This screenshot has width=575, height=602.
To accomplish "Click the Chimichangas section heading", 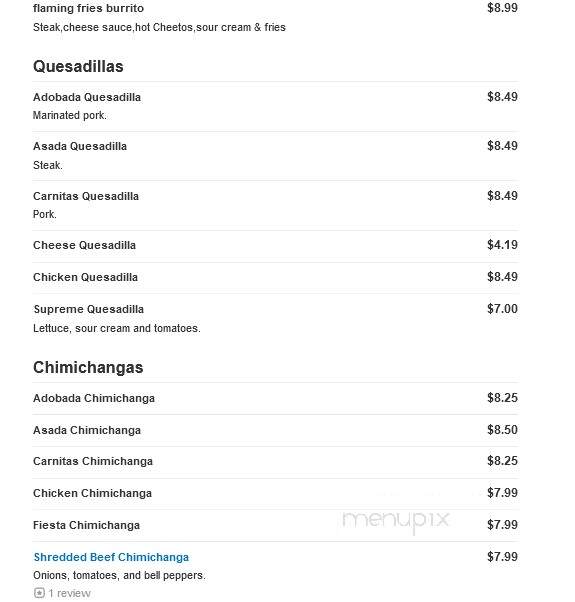I will (88, 367).
